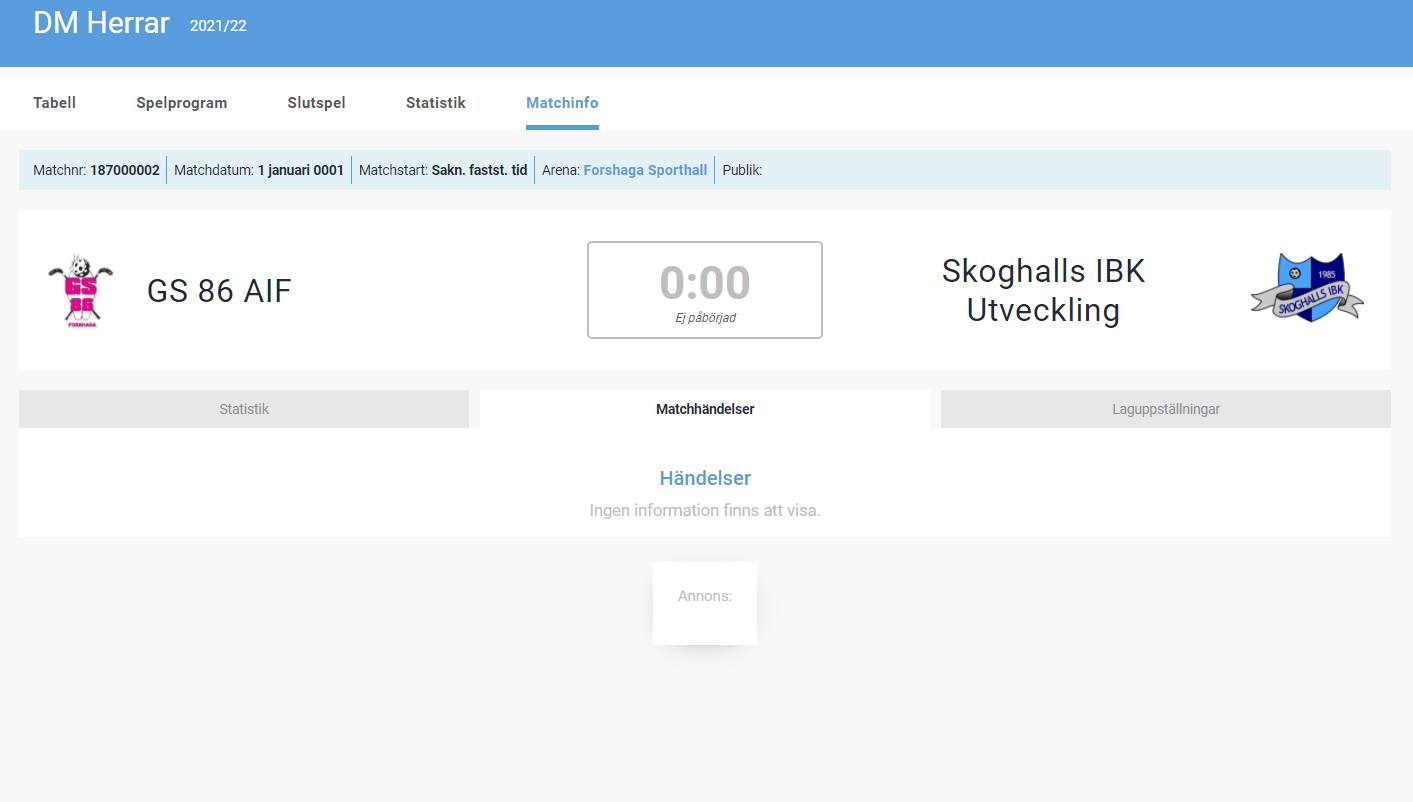The width and height of the screenshot is (1413, 802).
Task: Open the Statistik navigation tab
Action: 436,103
